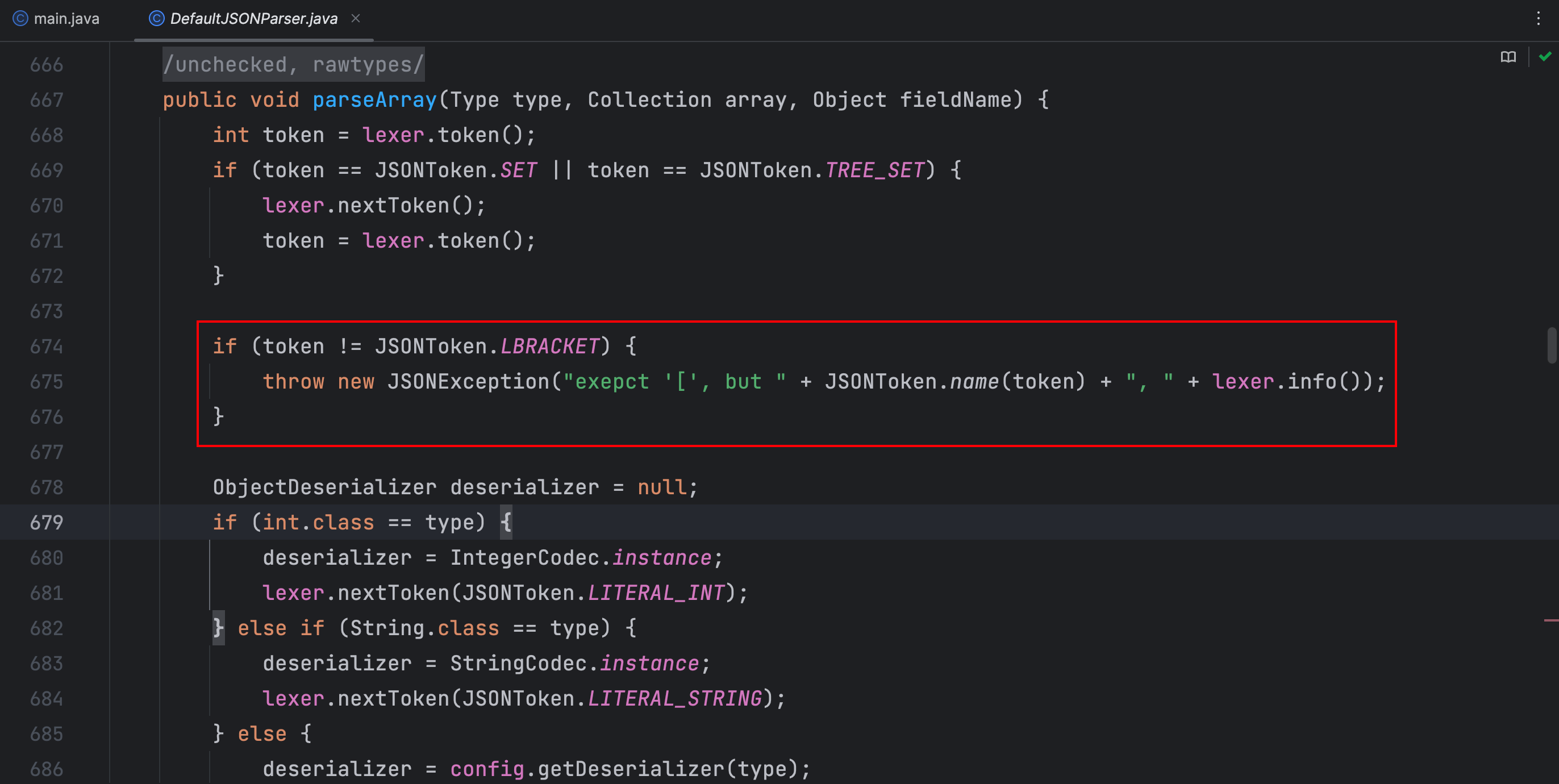1559x784 pixels.
Task: Click LITERAL_STRING constant on line 684
Action: (675, 699)
